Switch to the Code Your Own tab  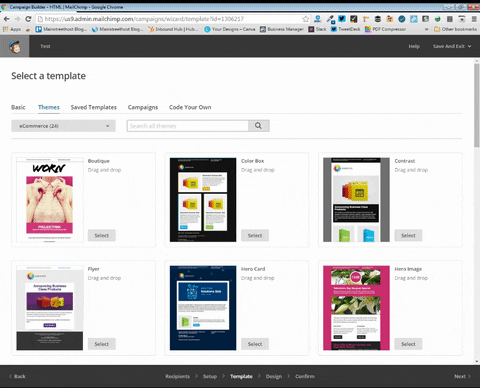190,107
